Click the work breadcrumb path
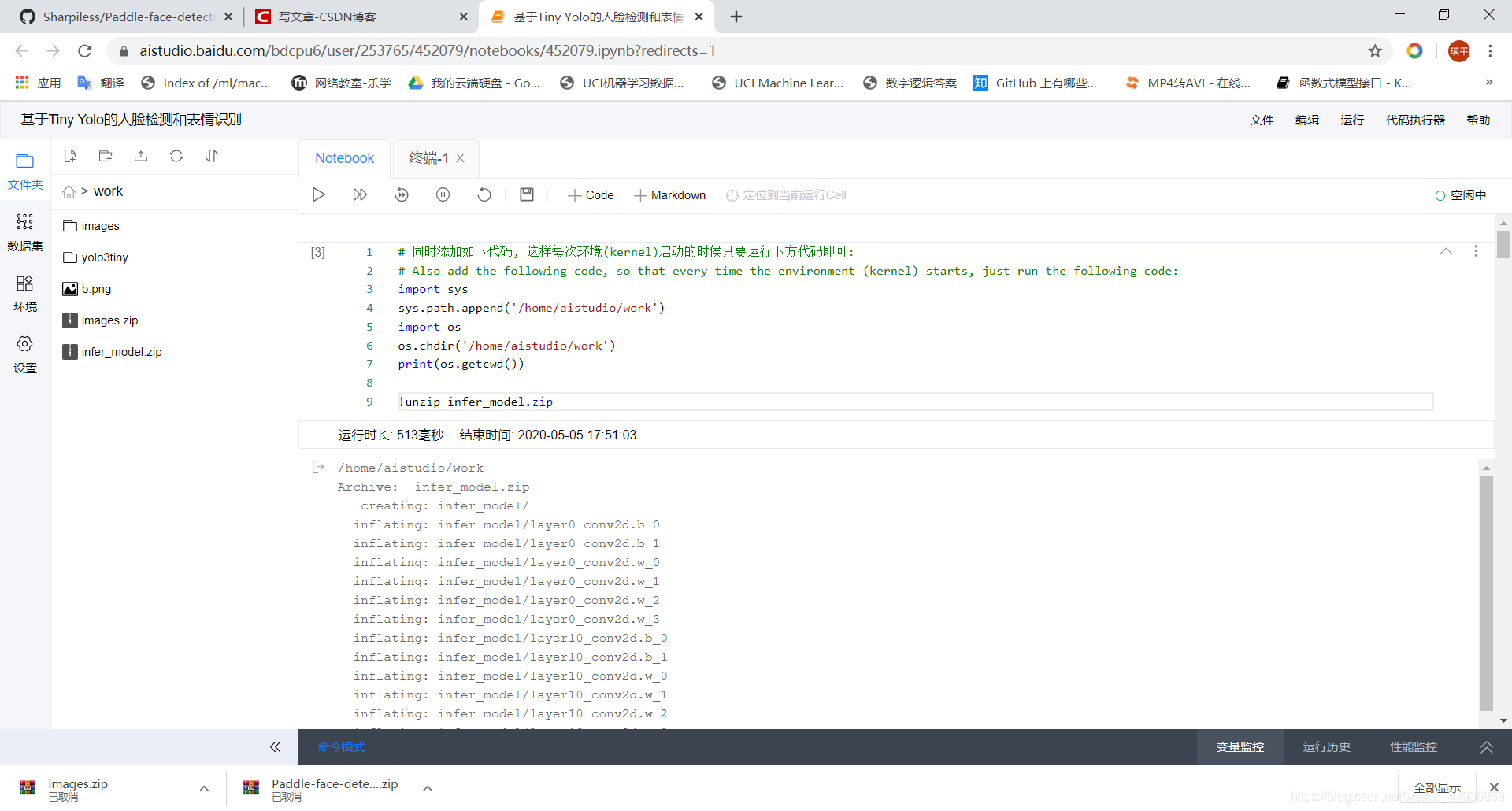 (108, 191)
